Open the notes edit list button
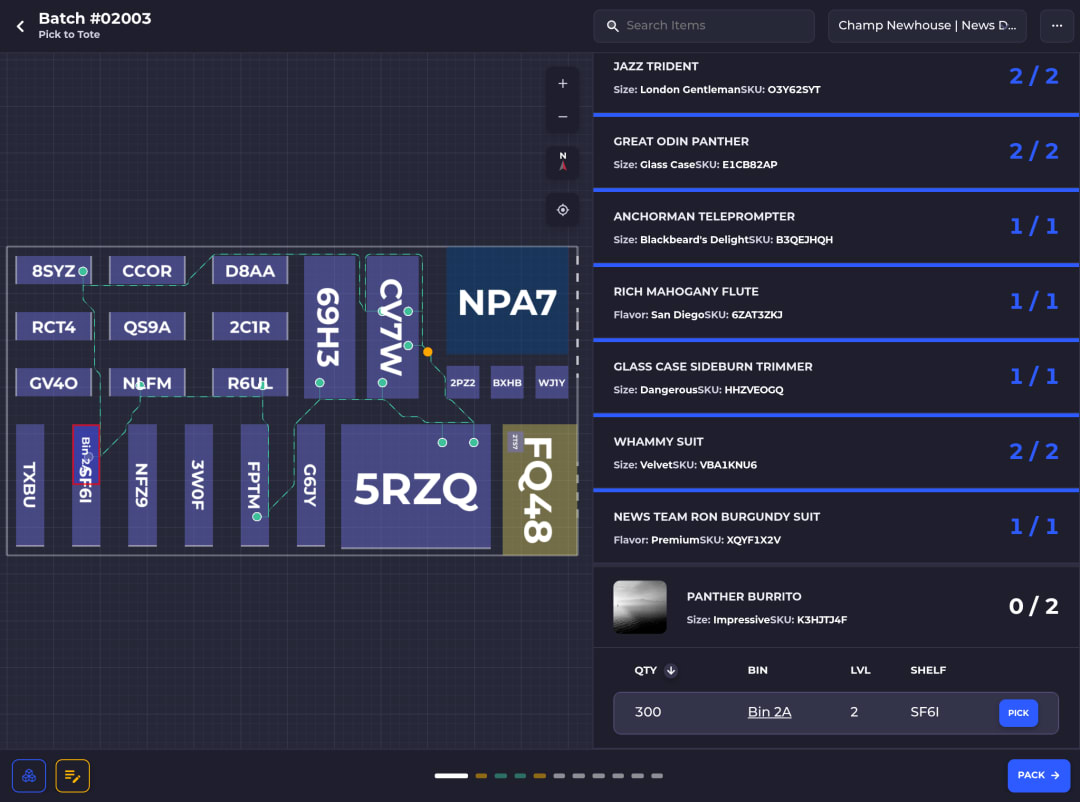Image resolution: width=1080 pixels, height=802 pixels. 72,776
